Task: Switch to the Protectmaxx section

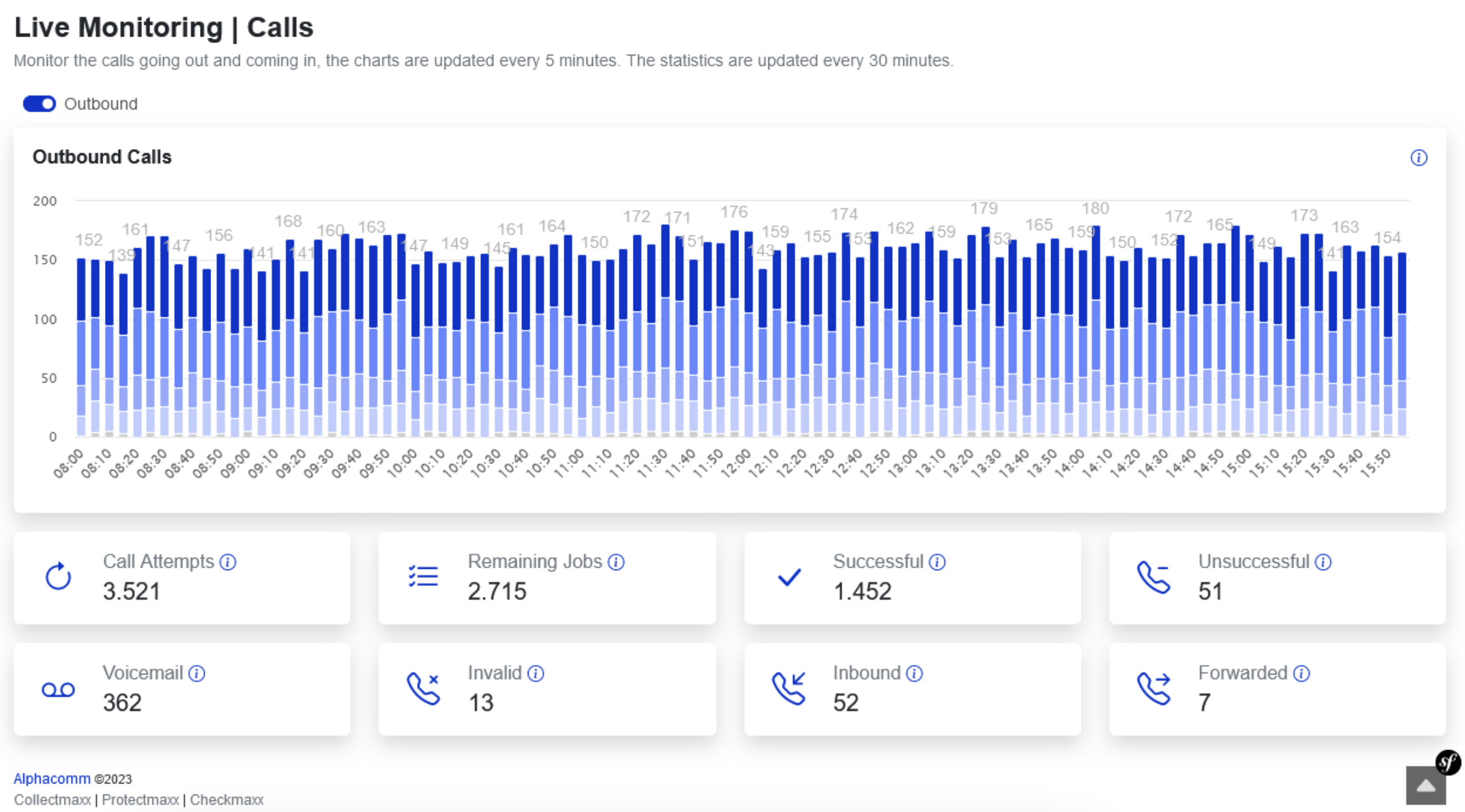Action: click(x=141, y=800)
